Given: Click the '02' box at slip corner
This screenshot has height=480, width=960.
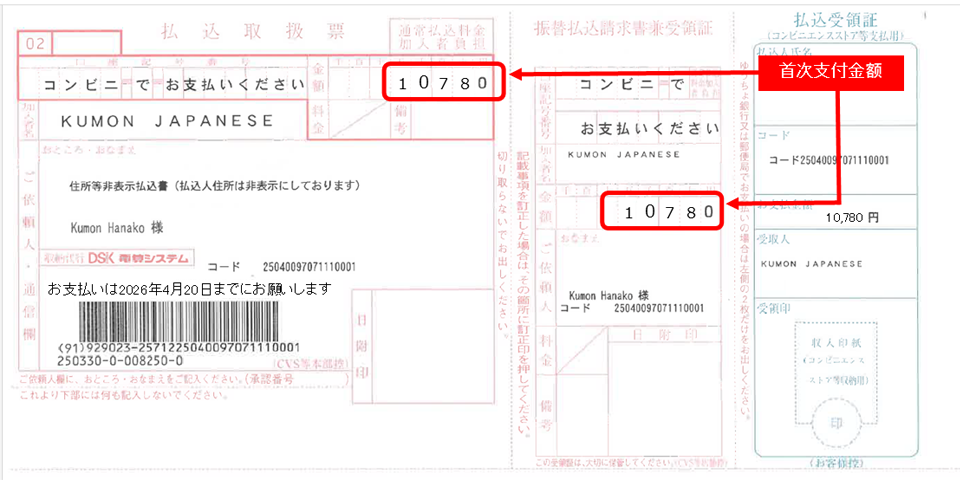Looking at the screenshot, I should tap(36, 44).
